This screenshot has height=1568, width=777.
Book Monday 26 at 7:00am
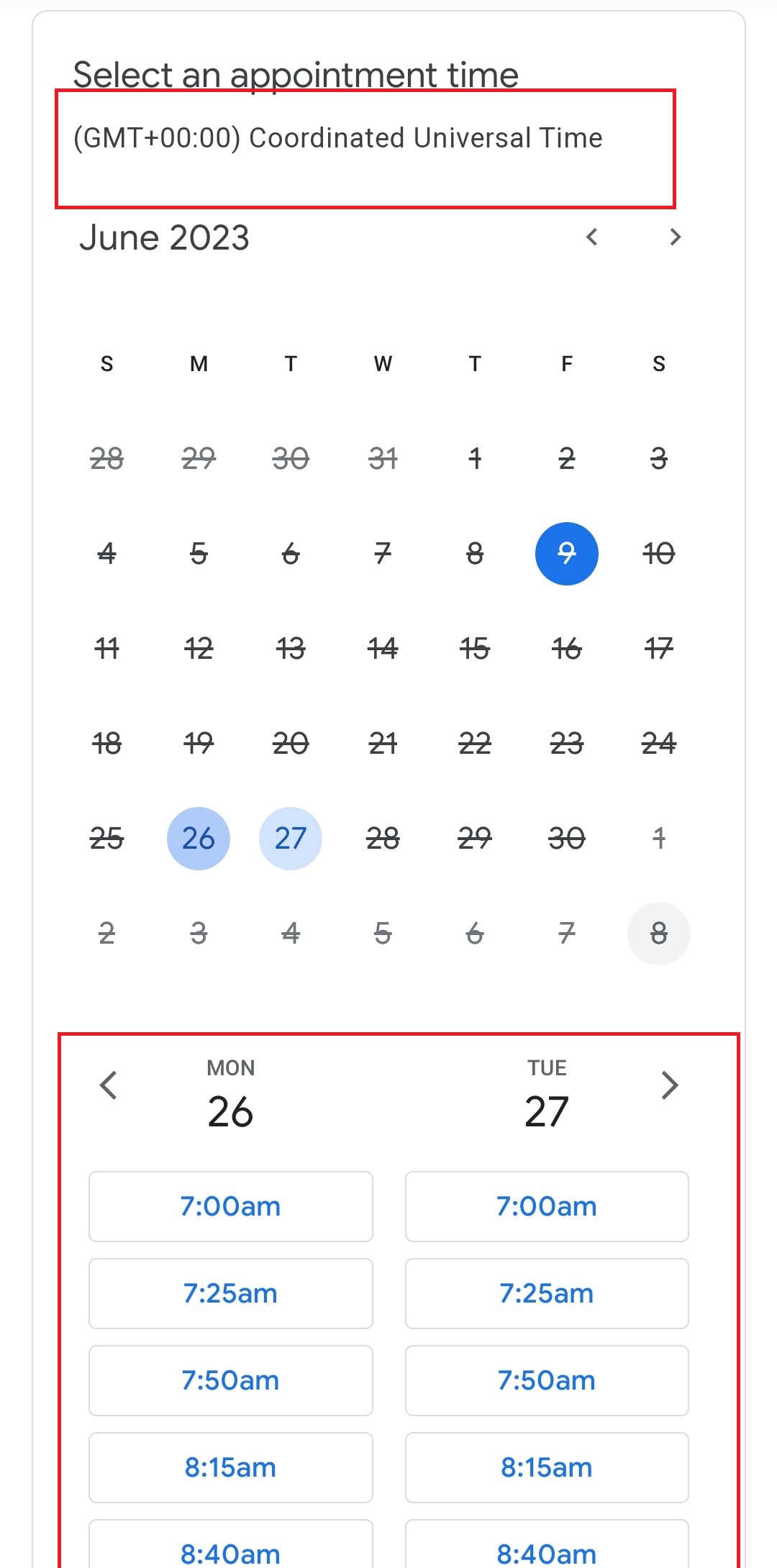(231, 1206)
